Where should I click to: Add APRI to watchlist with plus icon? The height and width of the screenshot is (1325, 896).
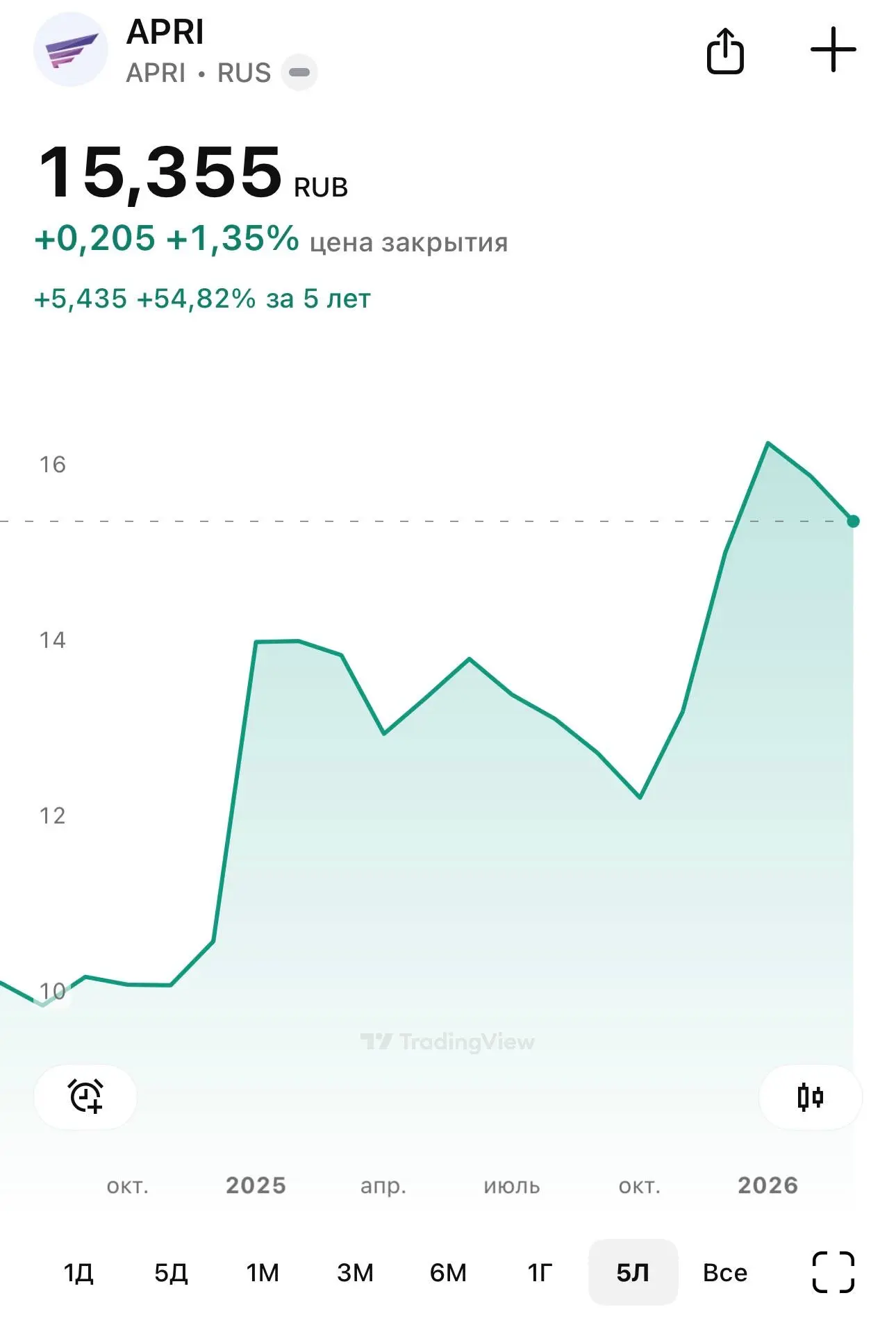pos(833,50)
